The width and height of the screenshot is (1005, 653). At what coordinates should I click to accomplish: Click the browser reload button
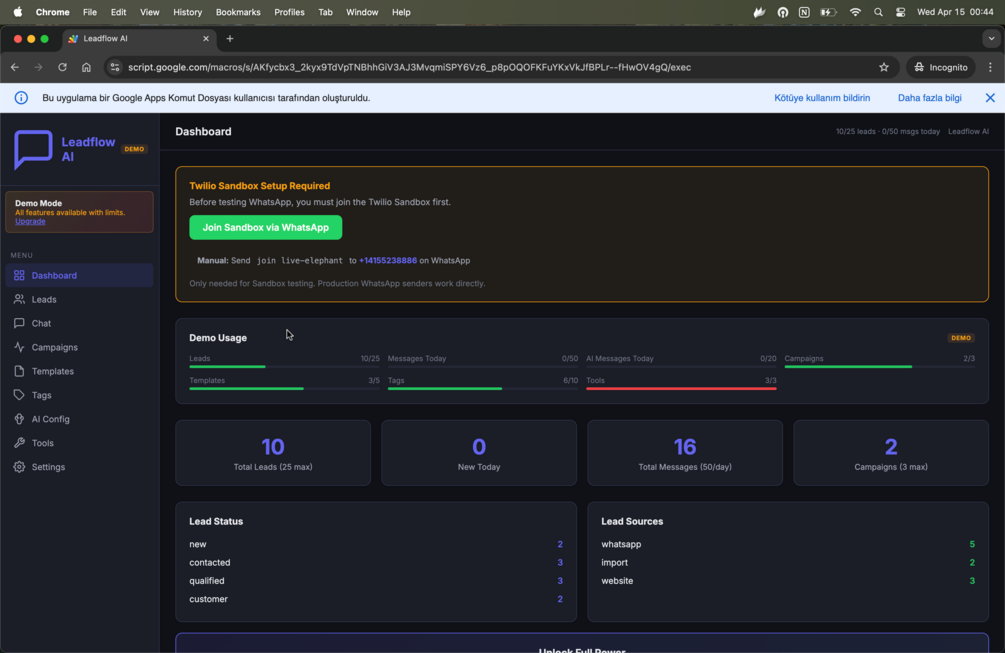62,67
